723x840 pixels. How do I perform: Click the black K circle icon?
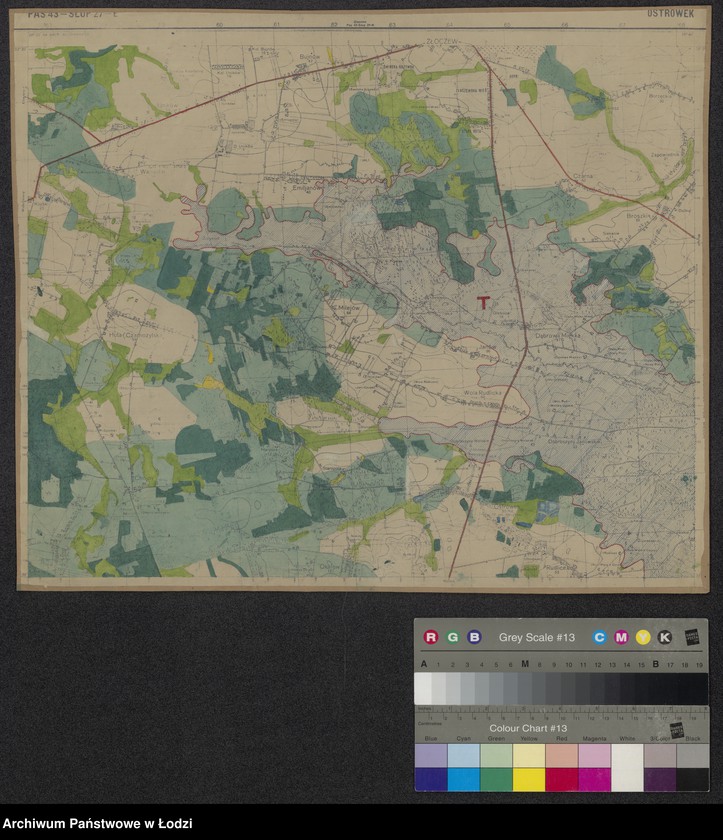click(x=665, y=637)
